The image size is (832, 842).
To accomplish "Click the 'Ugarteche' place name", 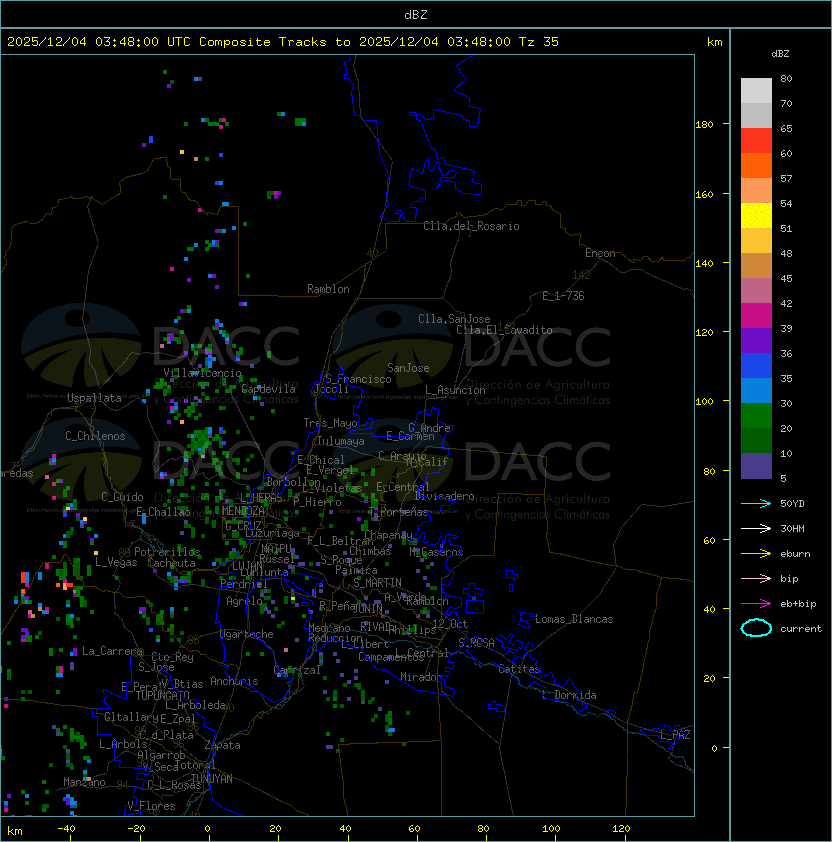I will (x=247, y=634).
